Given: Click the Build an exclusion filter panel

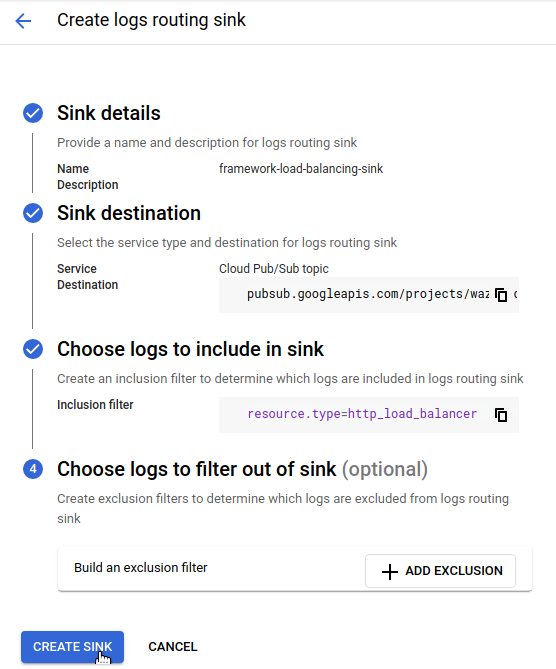Looking at the screenshot, I should [x=294, y=569].
